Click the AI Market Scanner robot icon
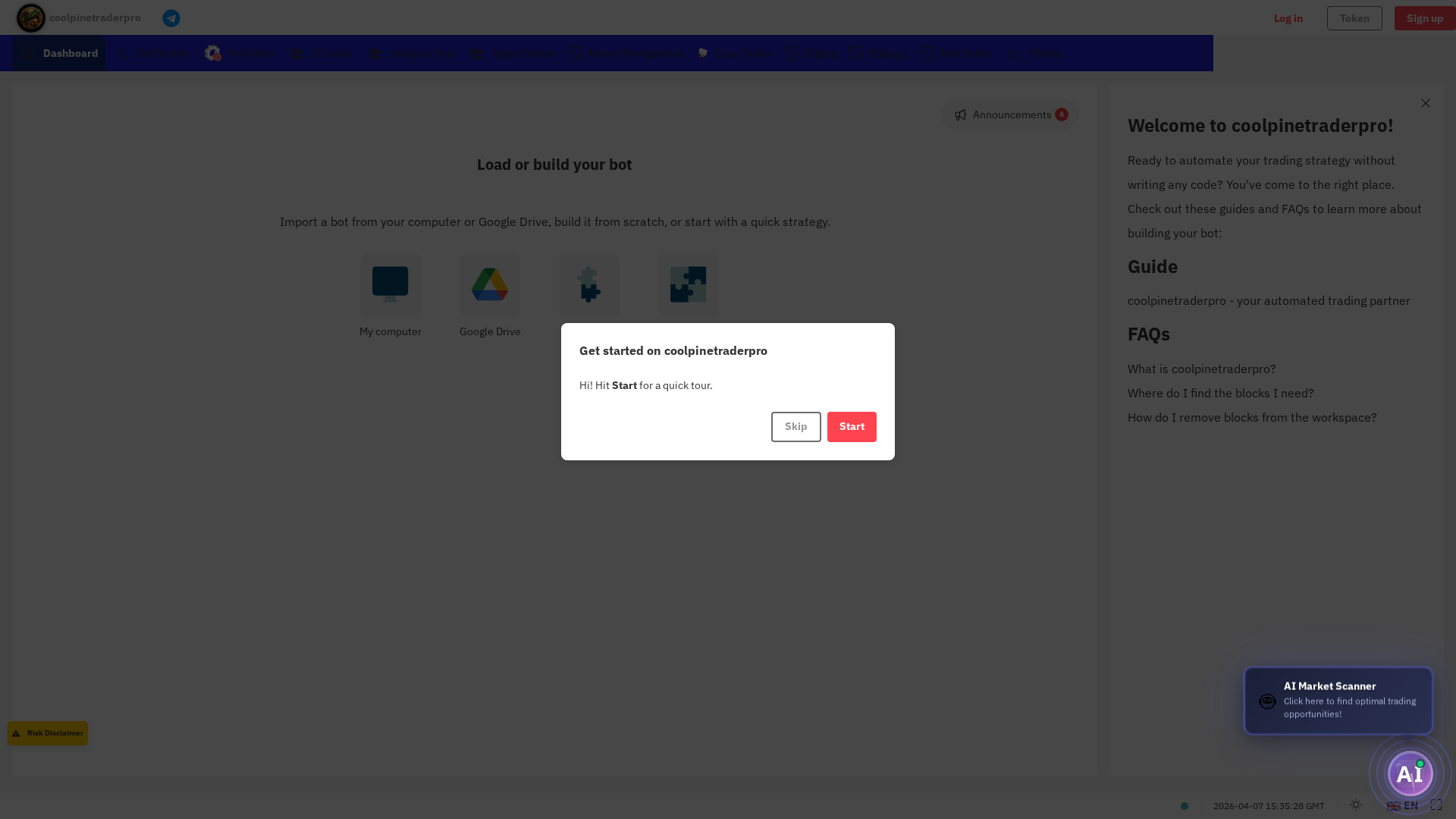The image size is (1456, 819). pyautogui.click(x=1267, y=701)
